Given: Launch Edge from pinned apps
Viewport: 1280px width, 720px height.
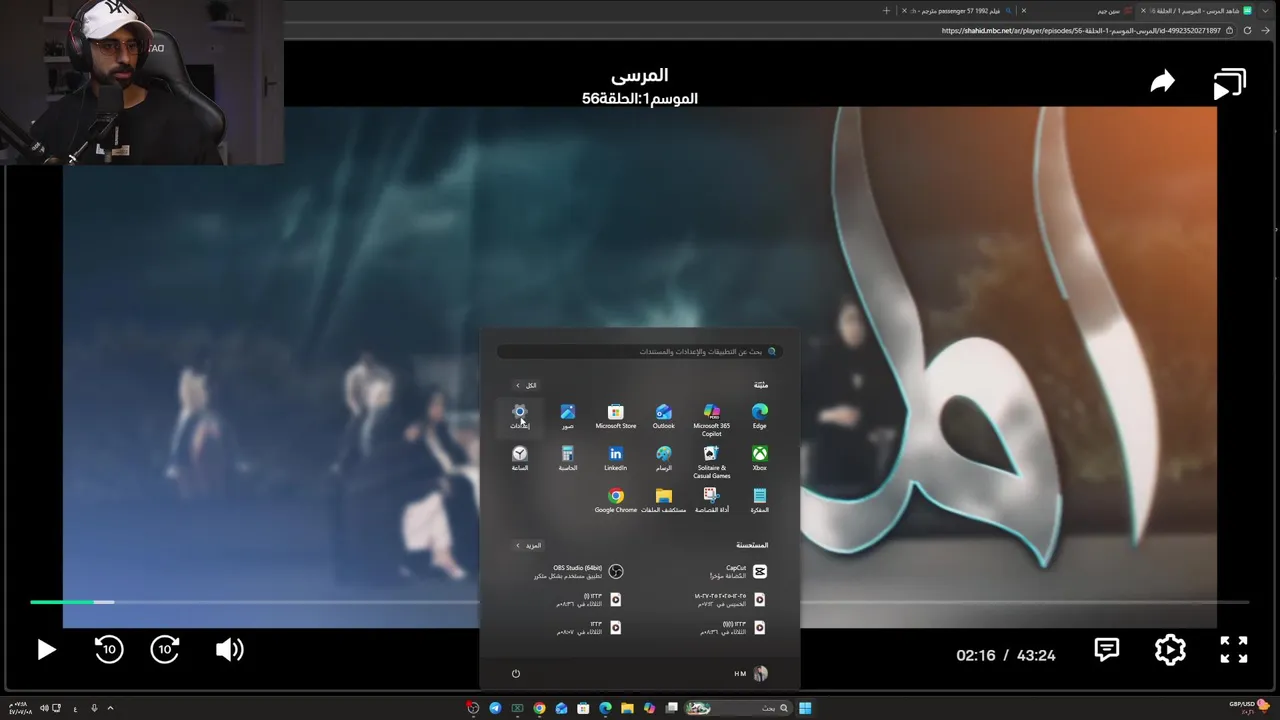Looking at the screenshot, I should click(x=760, y=417).
